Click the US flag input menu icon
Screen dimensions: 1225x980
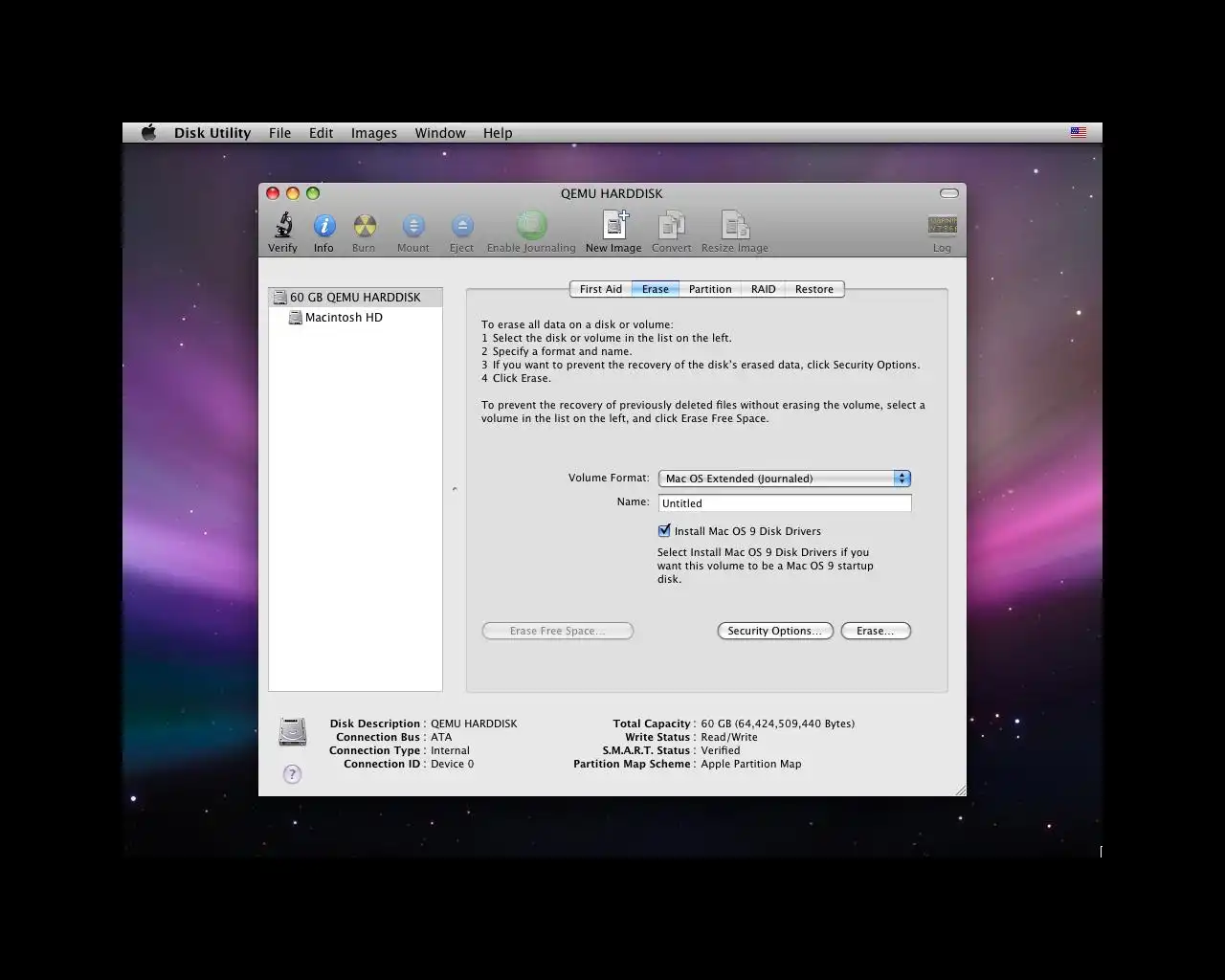[x=1079, y=133]
